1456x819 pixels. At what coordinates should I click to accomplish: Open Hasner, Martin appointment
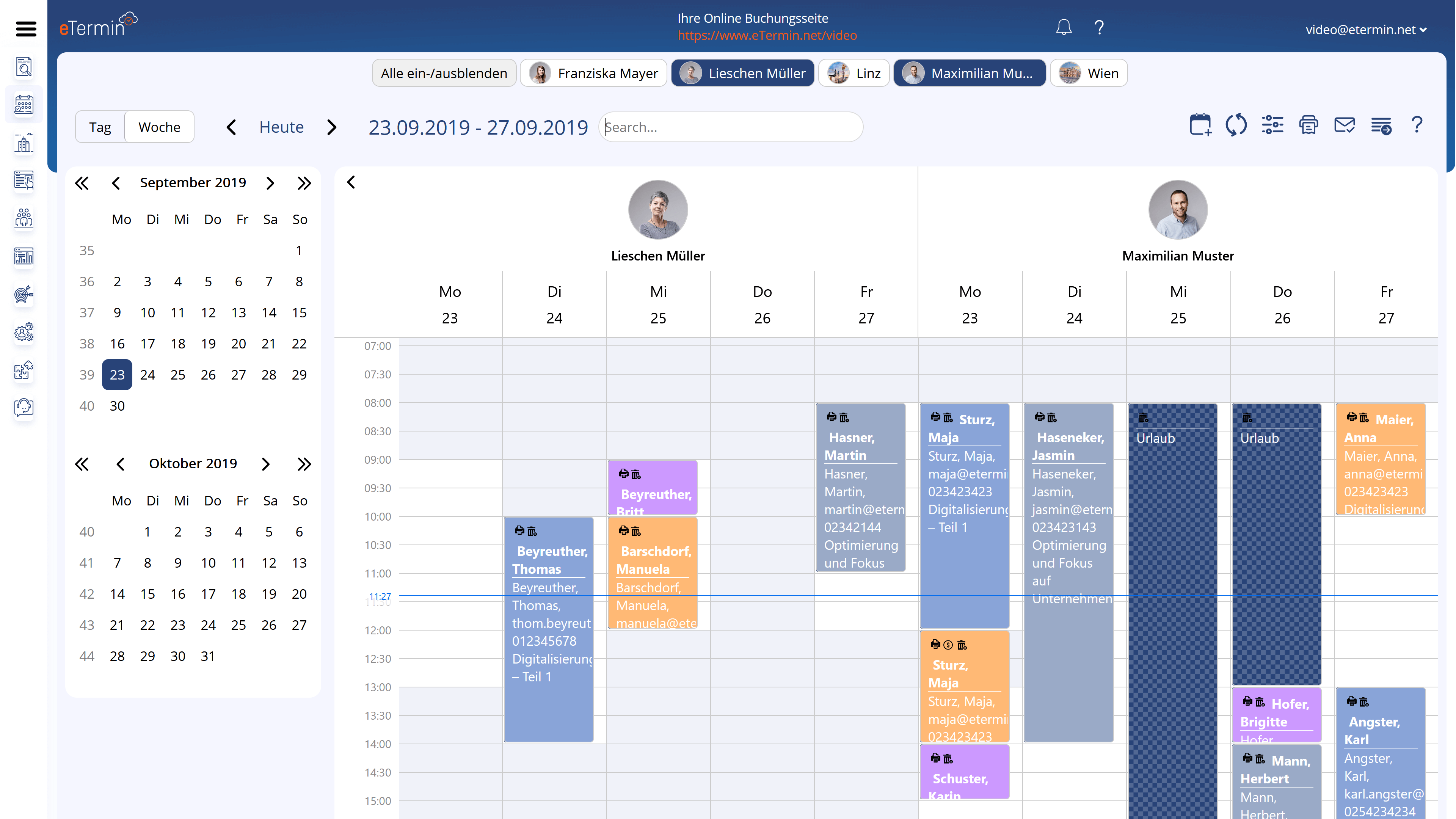[861, 487]
